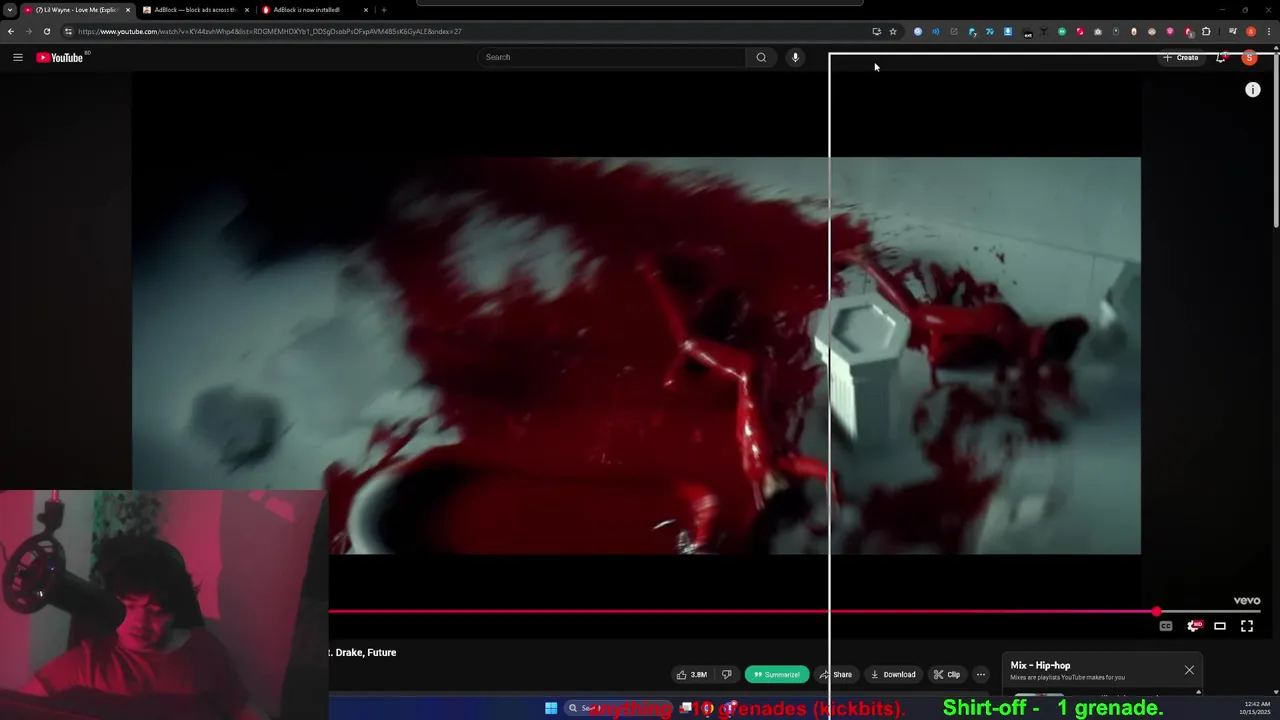
Task: Go to the YouTube home logo
Action: pyautogui.click(x=60, y=57)
